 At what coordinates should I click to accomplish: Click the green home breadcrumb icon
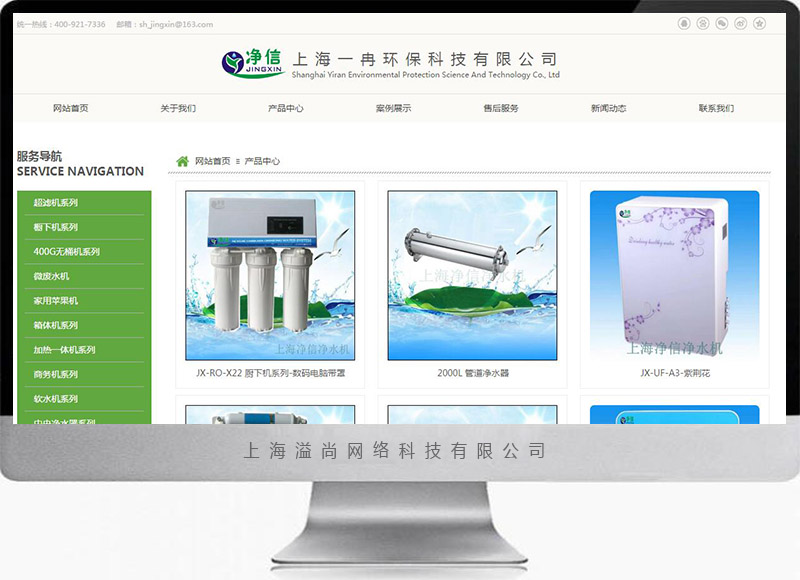tap(182, 161)
